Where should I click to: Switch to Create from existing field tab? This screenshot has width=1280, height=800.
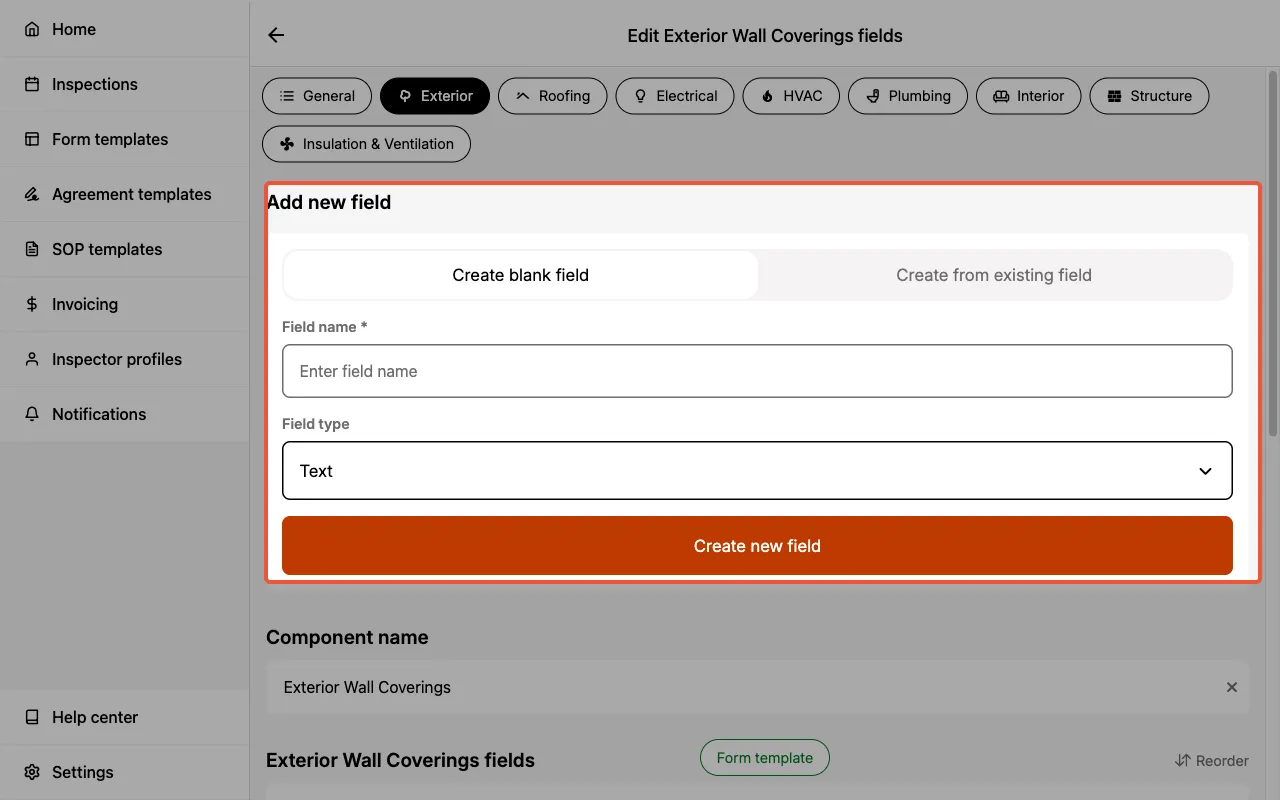tap(994, 274)
